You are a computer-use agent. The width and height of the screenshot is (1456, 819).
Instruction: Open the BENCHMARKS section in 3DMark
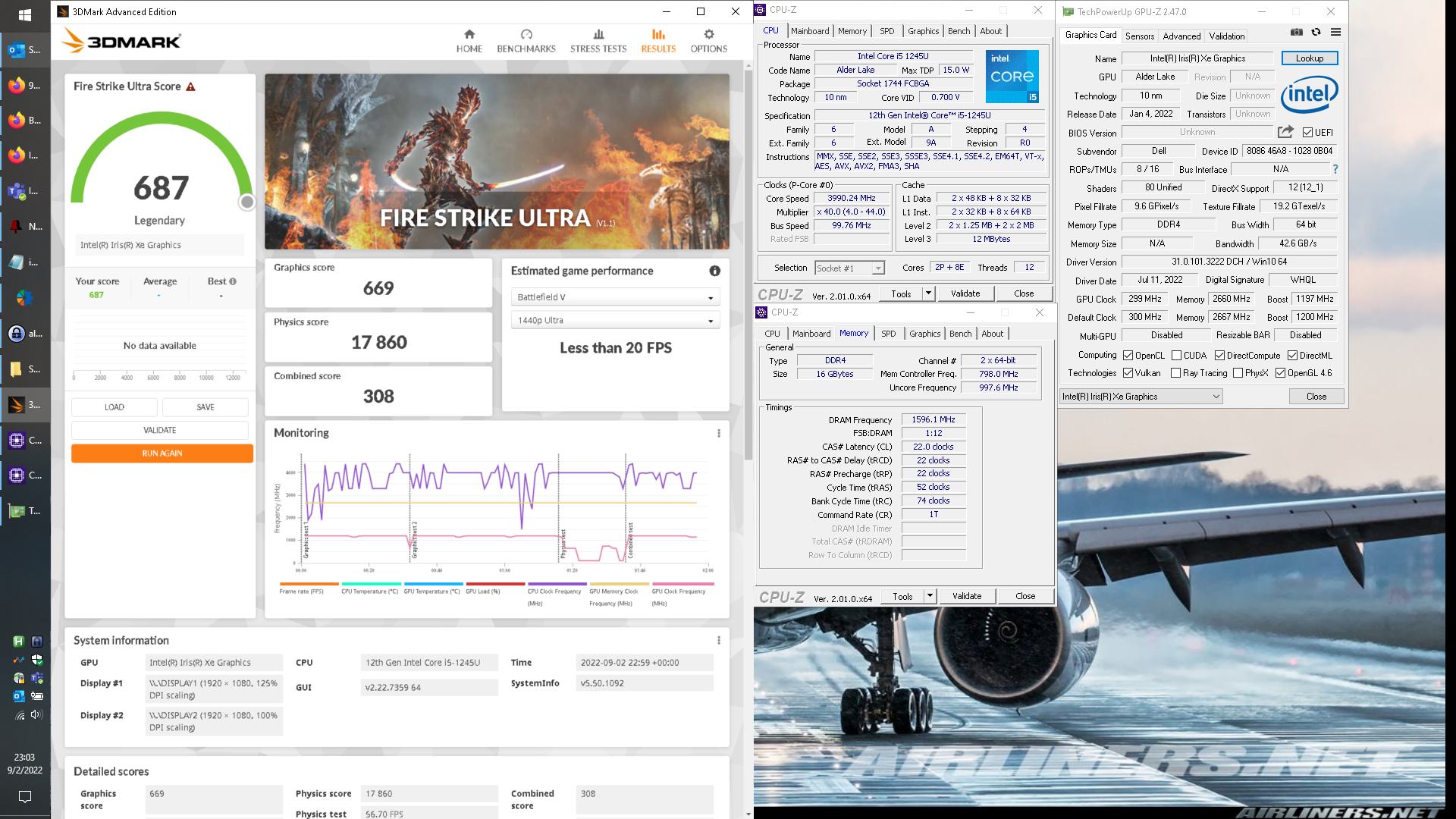point(526,41)
